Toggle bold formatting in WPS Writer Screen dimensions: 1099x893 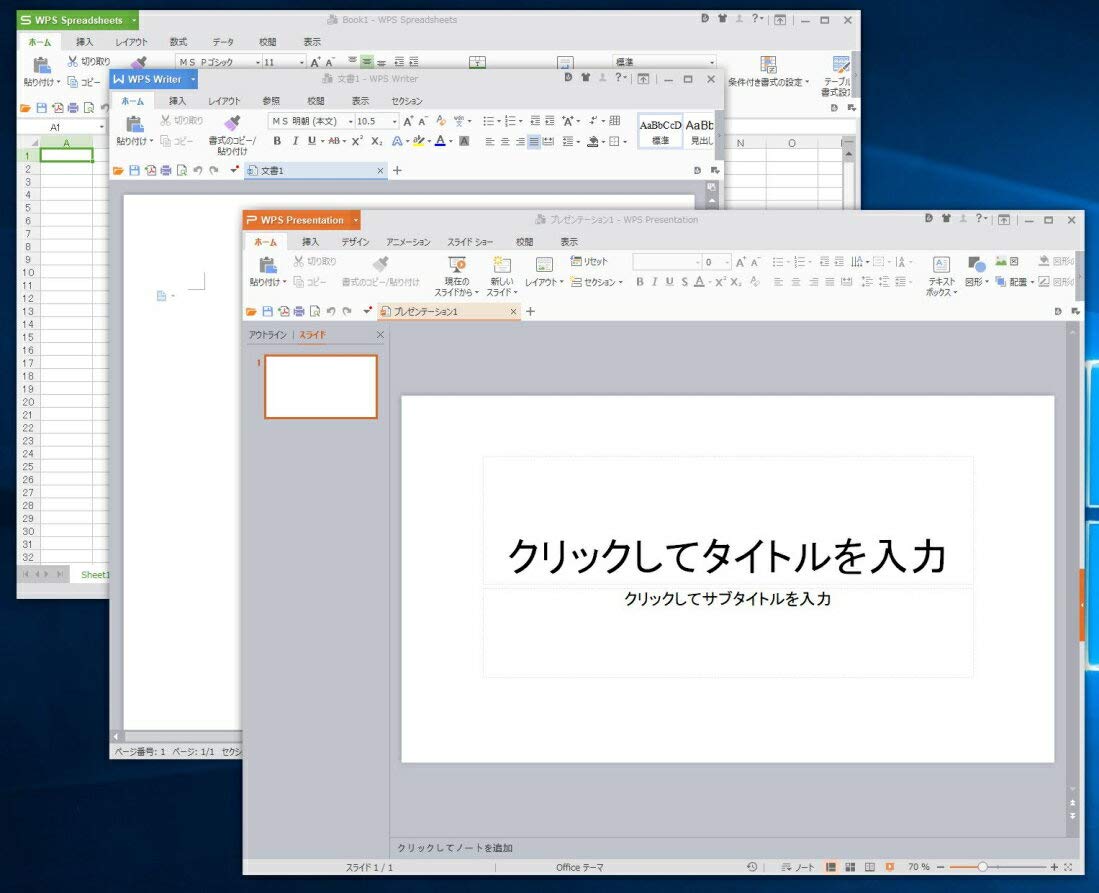277,142
